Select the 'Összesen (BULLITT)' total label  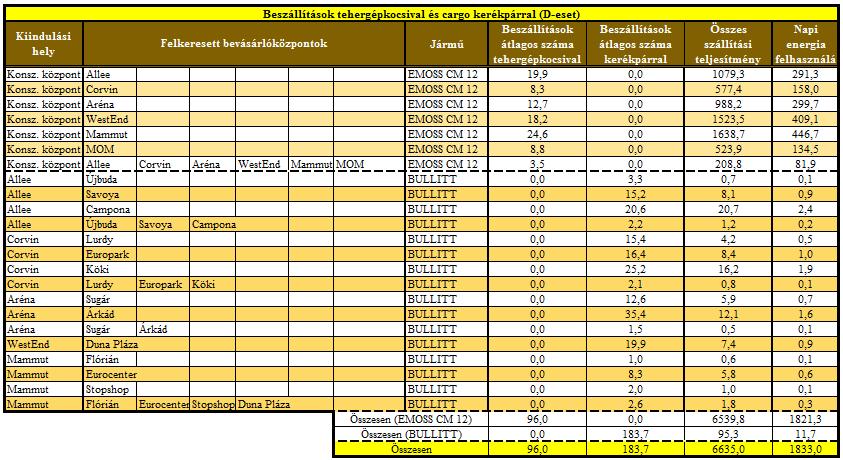tap(411, 434)
